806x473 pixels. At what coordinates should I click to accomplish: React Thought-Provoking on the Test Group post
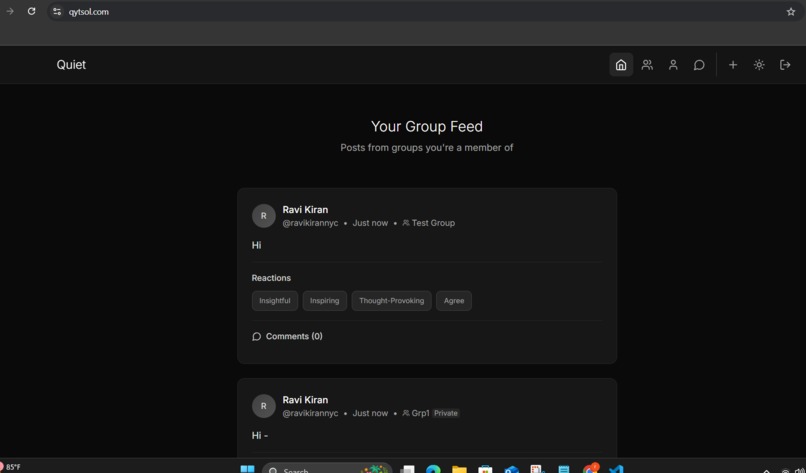tap(391, 301)
